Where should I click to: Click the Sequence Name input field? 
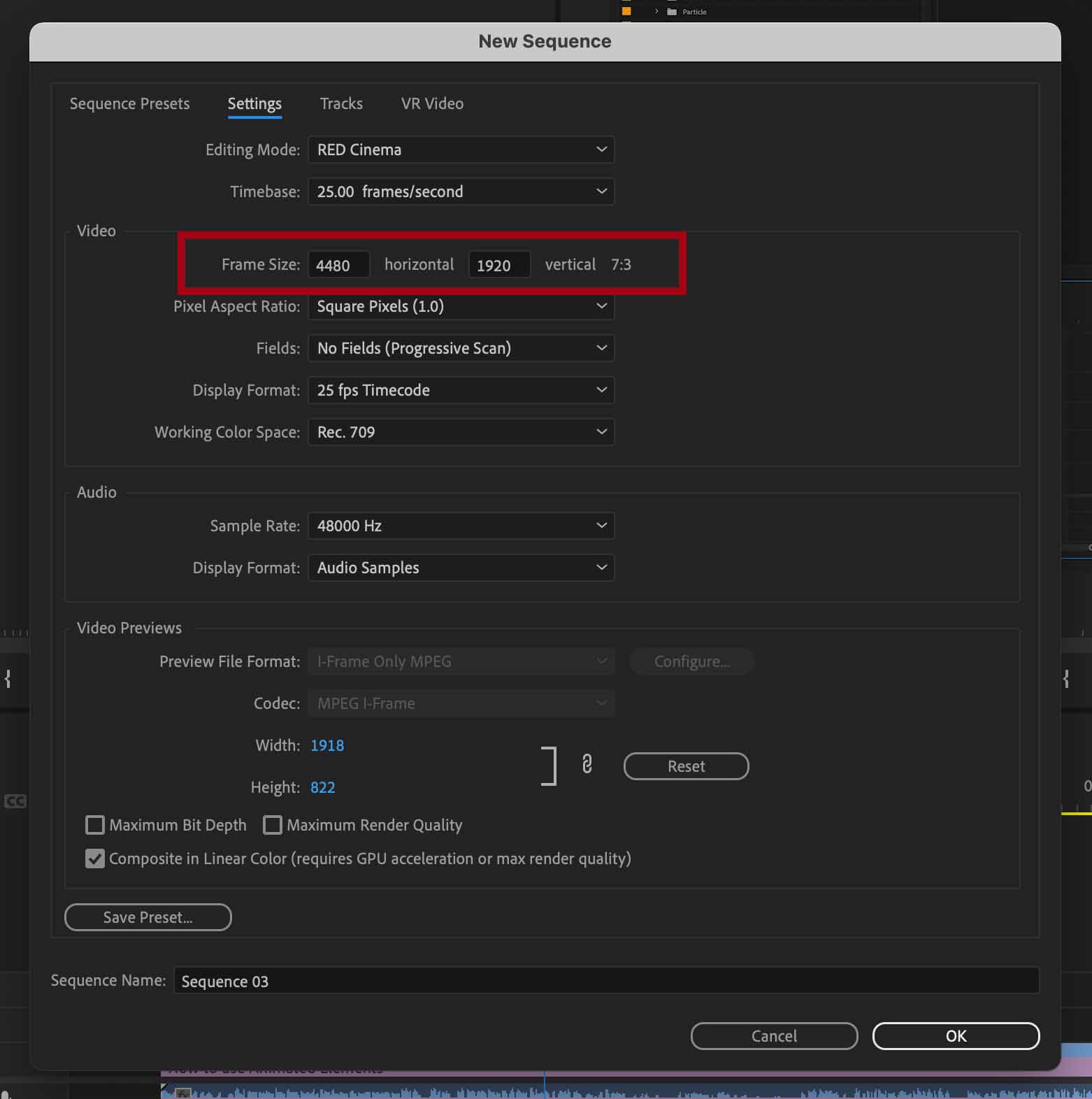click(606, 981)
